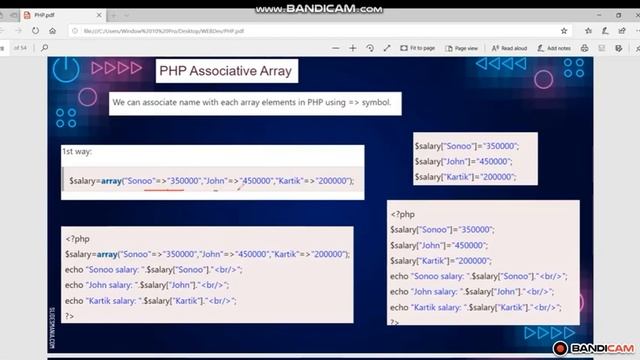Open a new tab with plus button
This screenshot has width=640, height=360.
(114, 16)
